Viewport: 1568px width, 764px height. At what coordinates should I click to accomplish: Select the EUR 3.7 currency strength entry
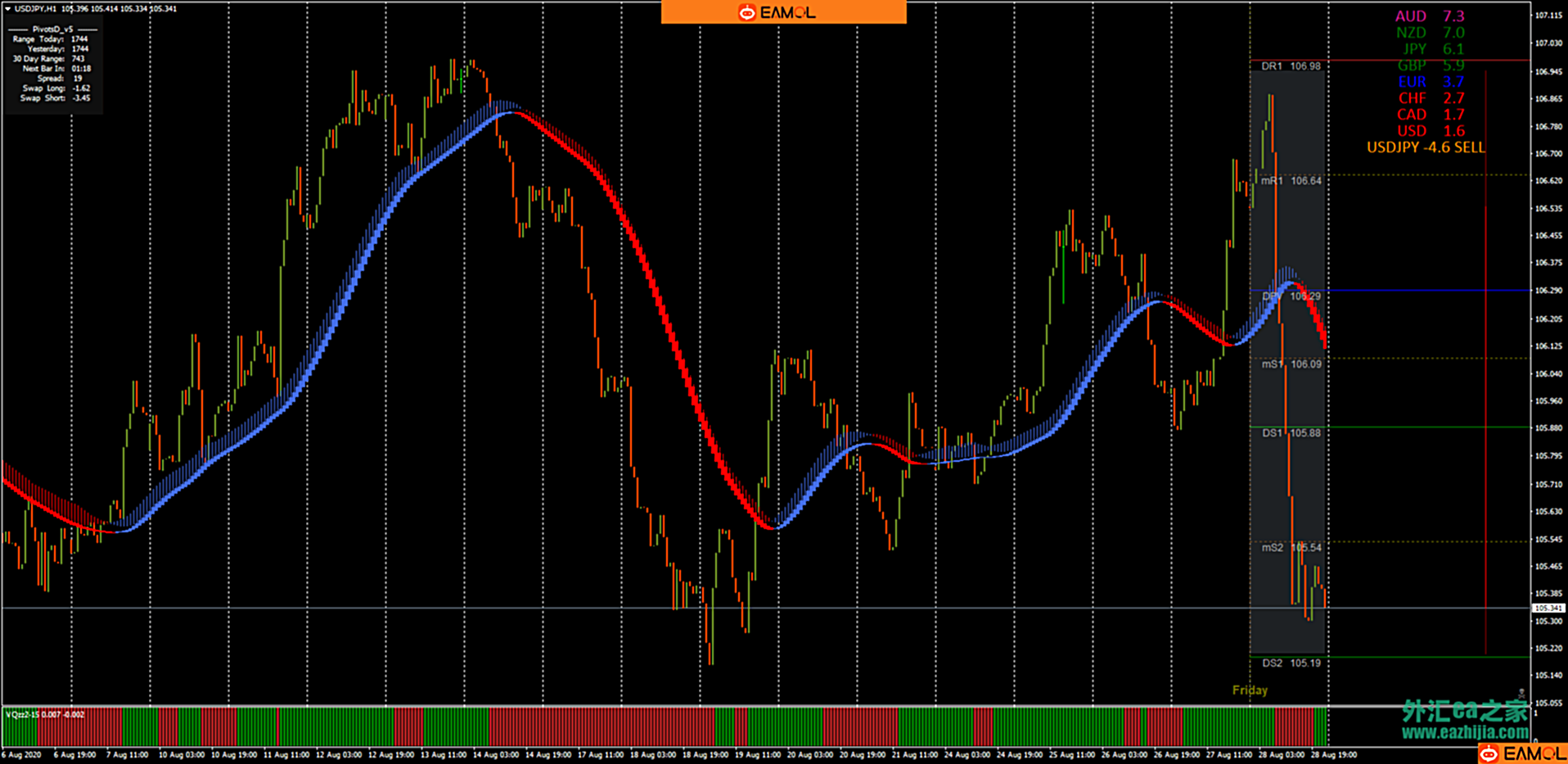[x=1430, y=82]
